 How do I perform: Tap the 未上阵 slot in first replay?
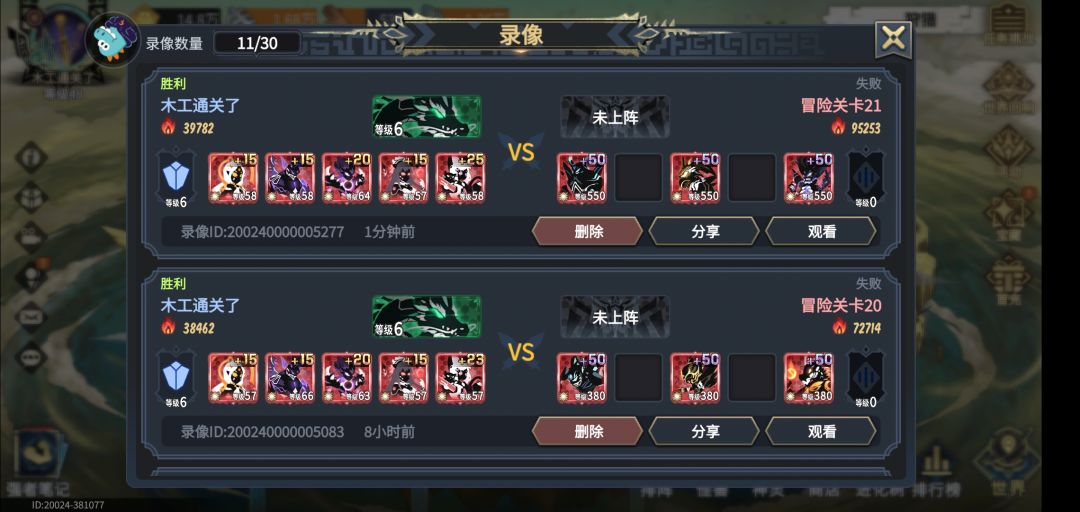[615, 116]
